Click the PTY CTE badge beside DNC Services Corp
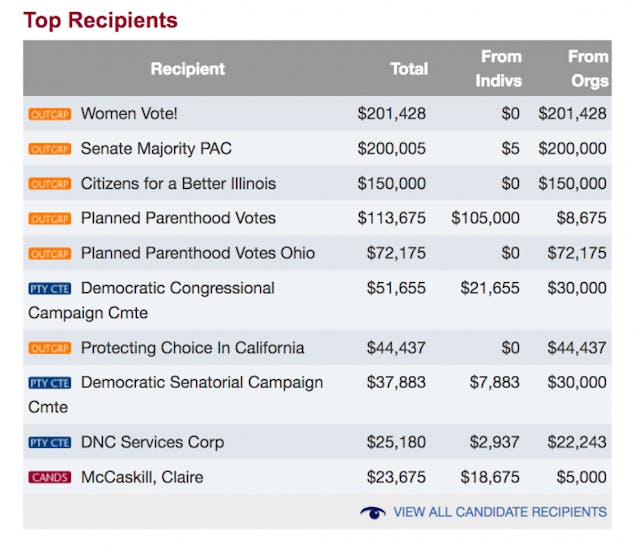 pyautogui.click(x=49, y=443)
